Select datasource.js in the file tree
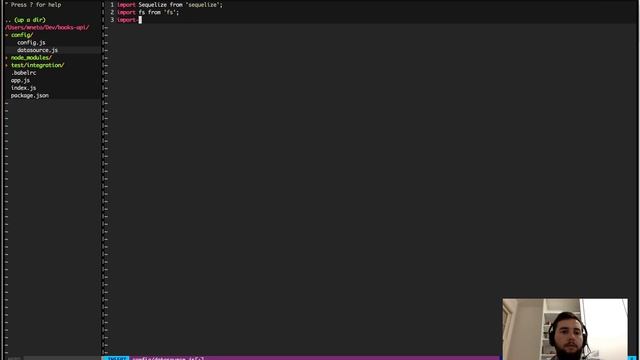Image resolution: width=640 pixels, height=360 pixels. click(38, 50)
